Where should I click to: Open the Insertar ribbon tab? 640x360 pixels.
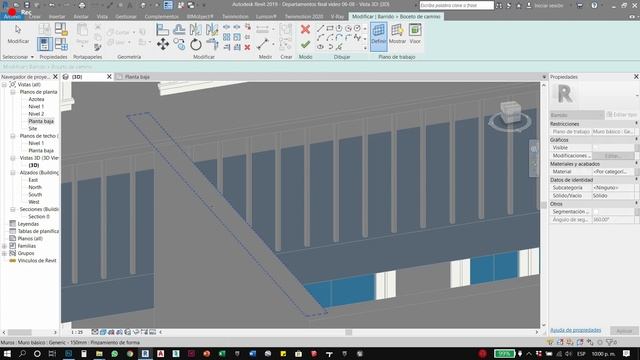pyautogui.click(x=57, y=17)
